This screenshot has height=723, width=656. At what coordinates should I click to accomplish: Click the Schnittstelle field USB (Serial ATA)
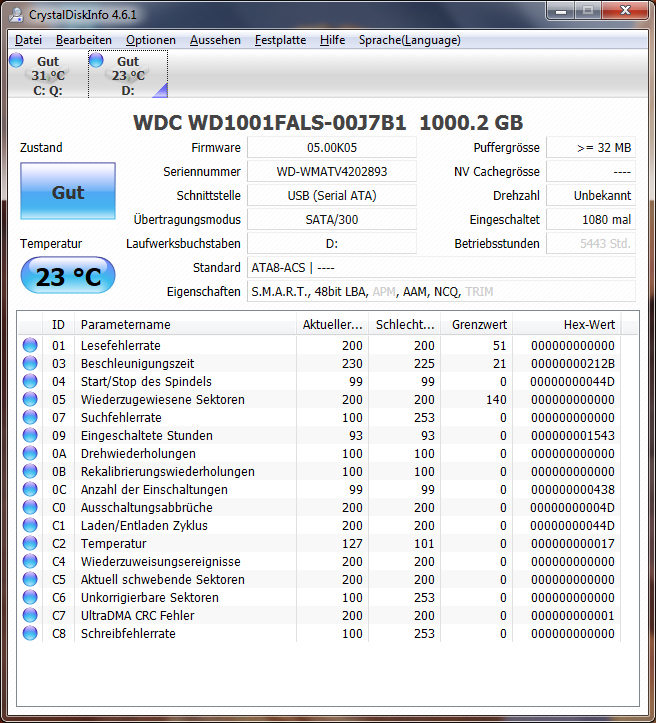(x=332, y=196)
